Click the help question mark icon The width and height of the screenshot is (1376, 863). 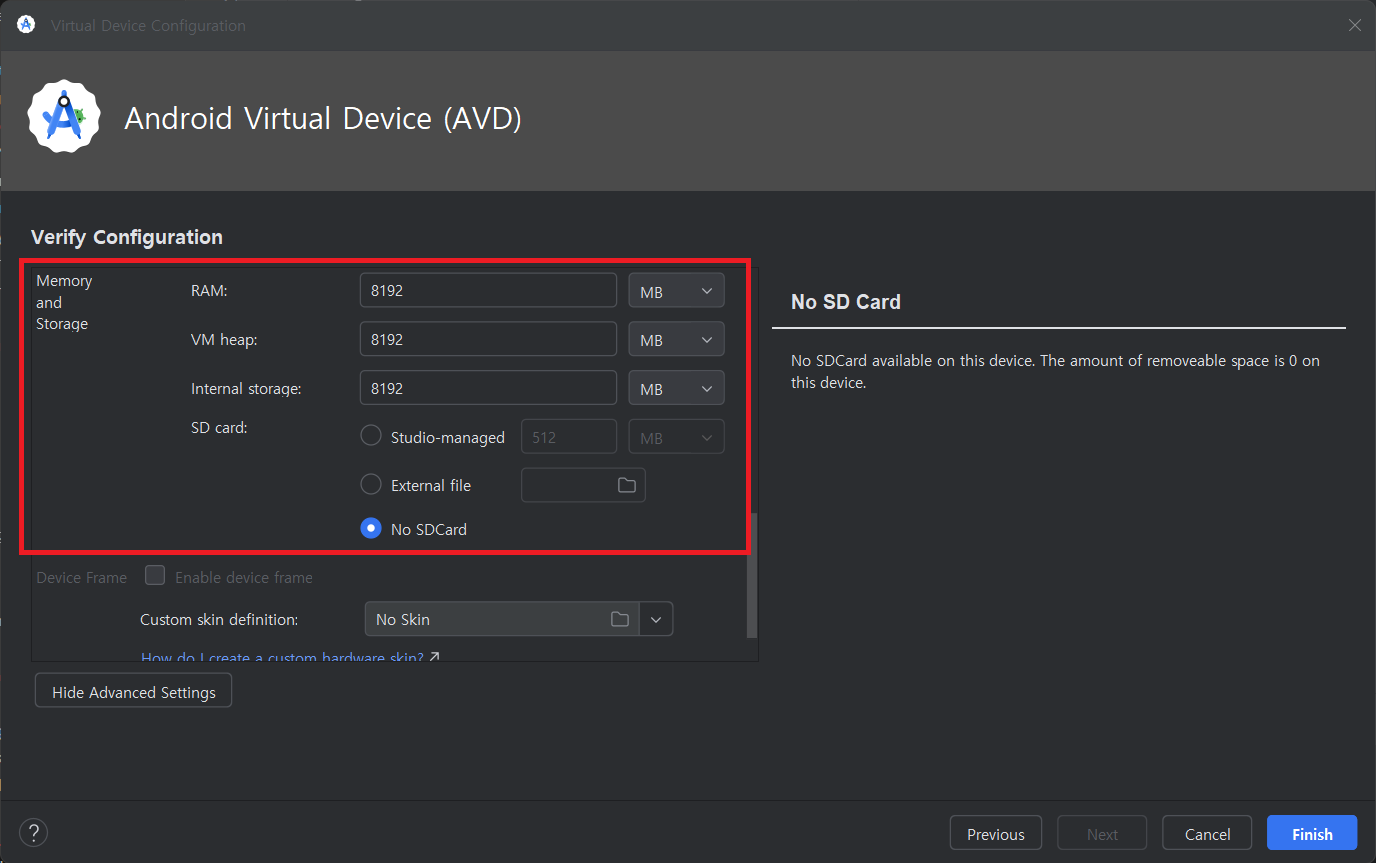(33, 833)
